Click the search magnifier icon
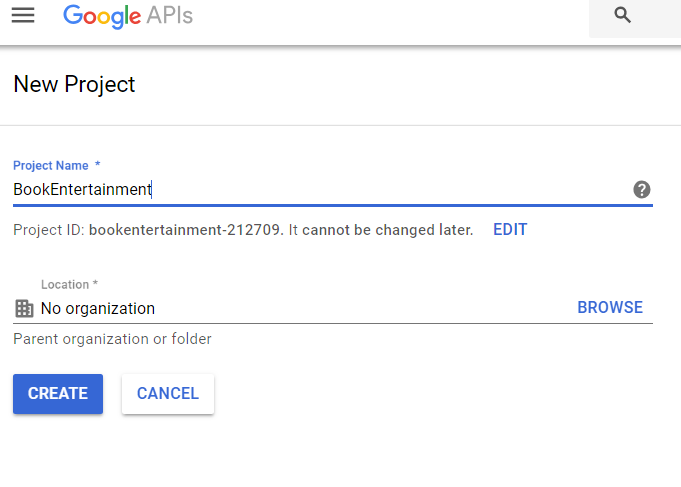The image size is (681, 487). pyautogui.click(x=622, y=15)
